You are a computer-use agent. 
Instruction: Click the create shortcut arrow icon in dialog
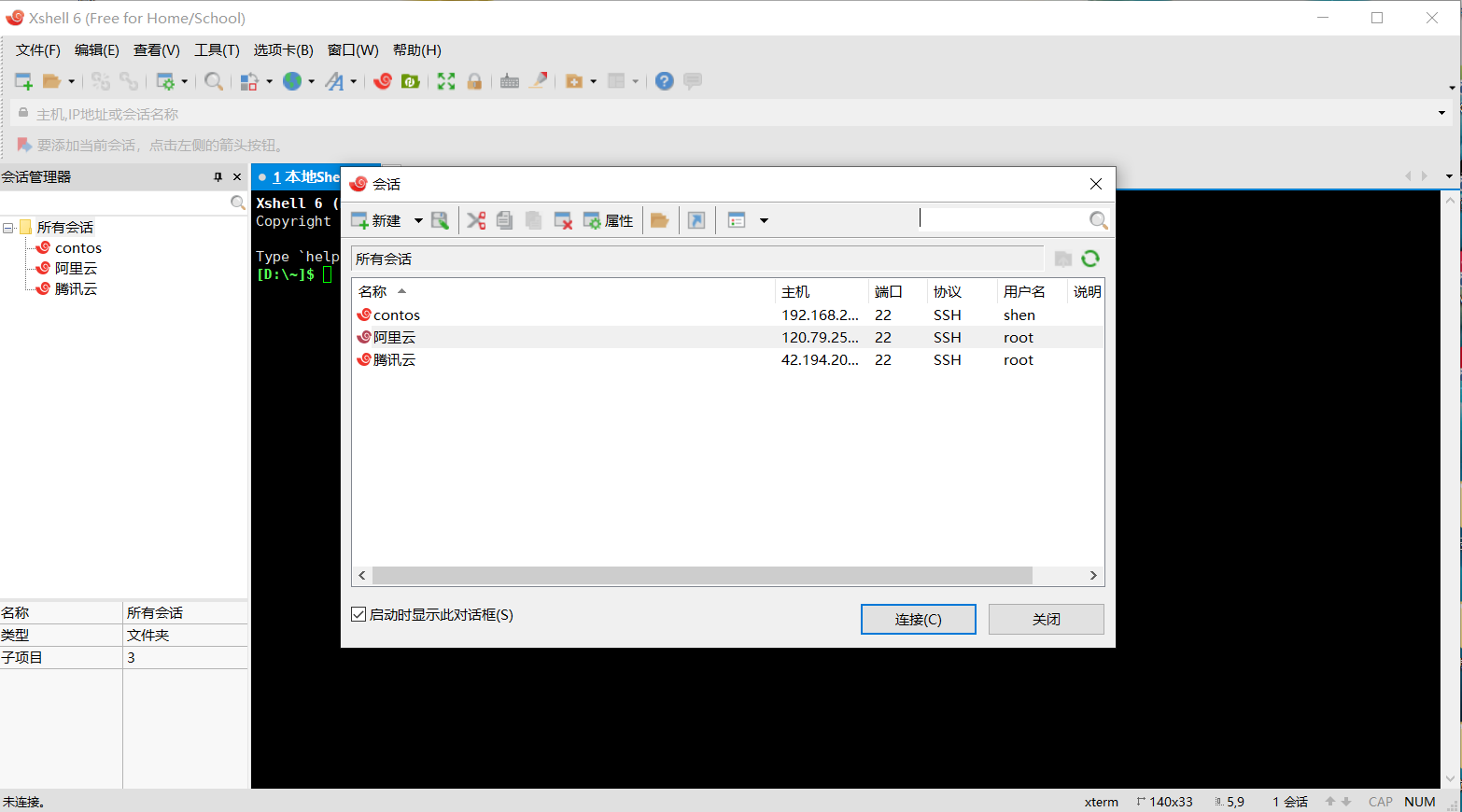pos(696,220)
